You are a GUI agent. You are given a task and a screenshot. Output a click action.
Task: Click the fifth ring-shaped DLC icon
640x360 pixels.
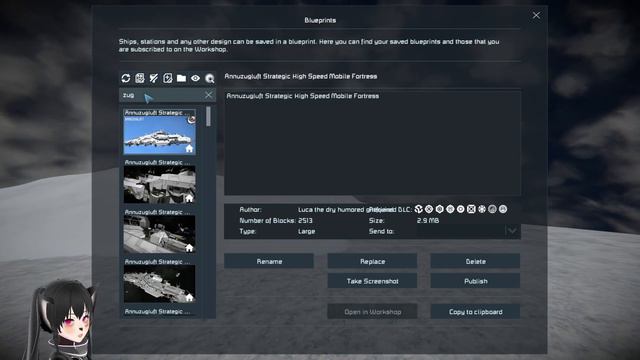[x=461, y=209]
